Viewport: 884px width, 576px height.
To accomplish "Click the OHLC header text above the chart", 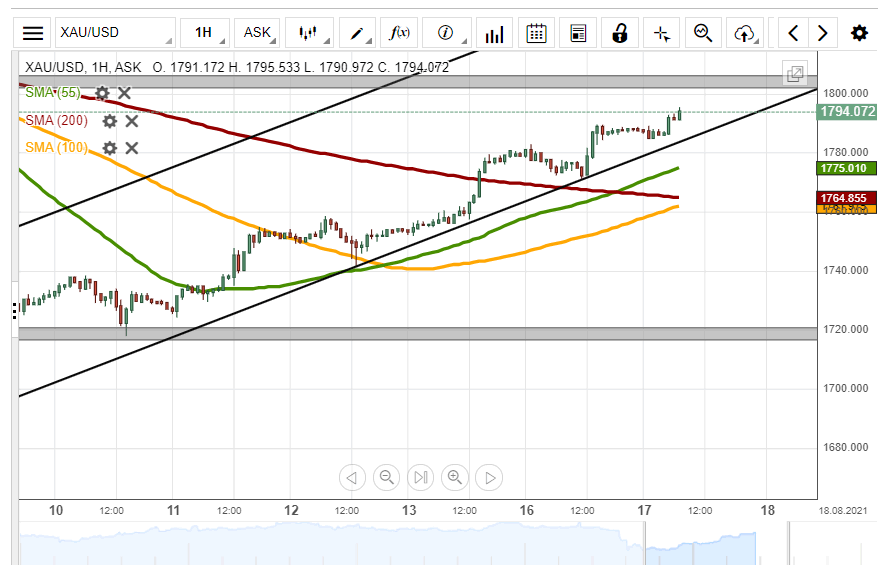I will [x=237, y=68].
